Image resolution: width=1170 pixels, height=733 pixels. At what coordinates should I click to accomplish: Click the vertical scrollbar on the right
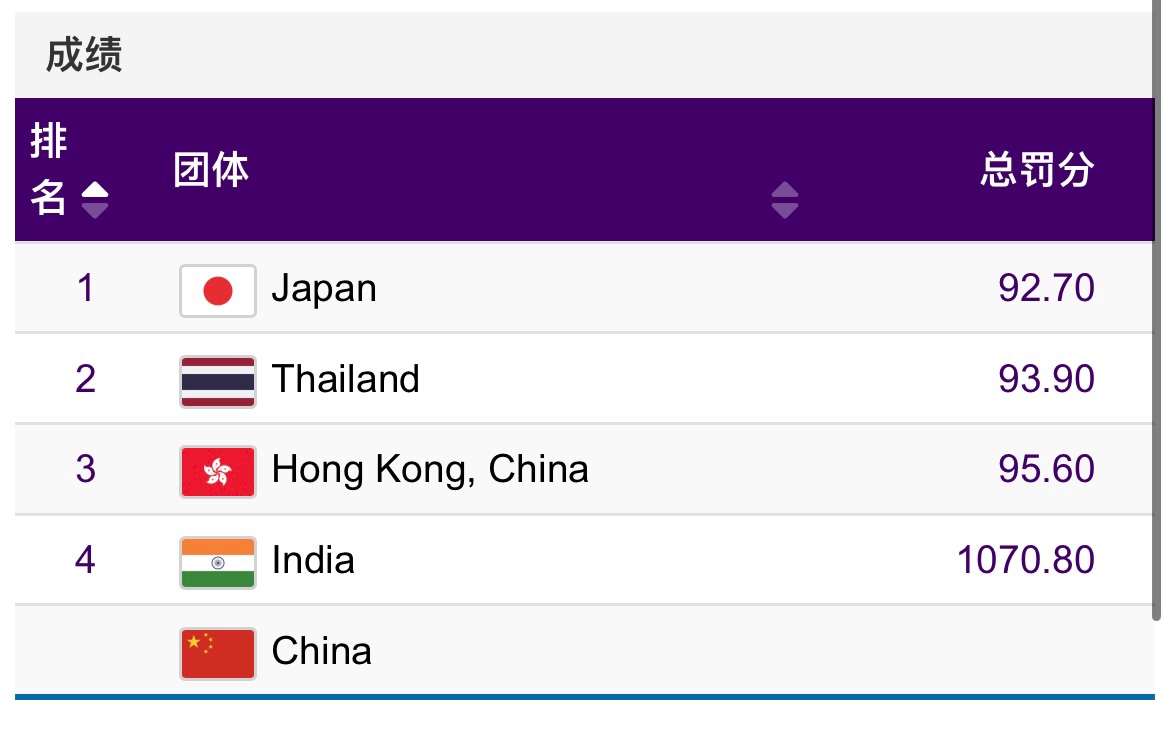1157,310
